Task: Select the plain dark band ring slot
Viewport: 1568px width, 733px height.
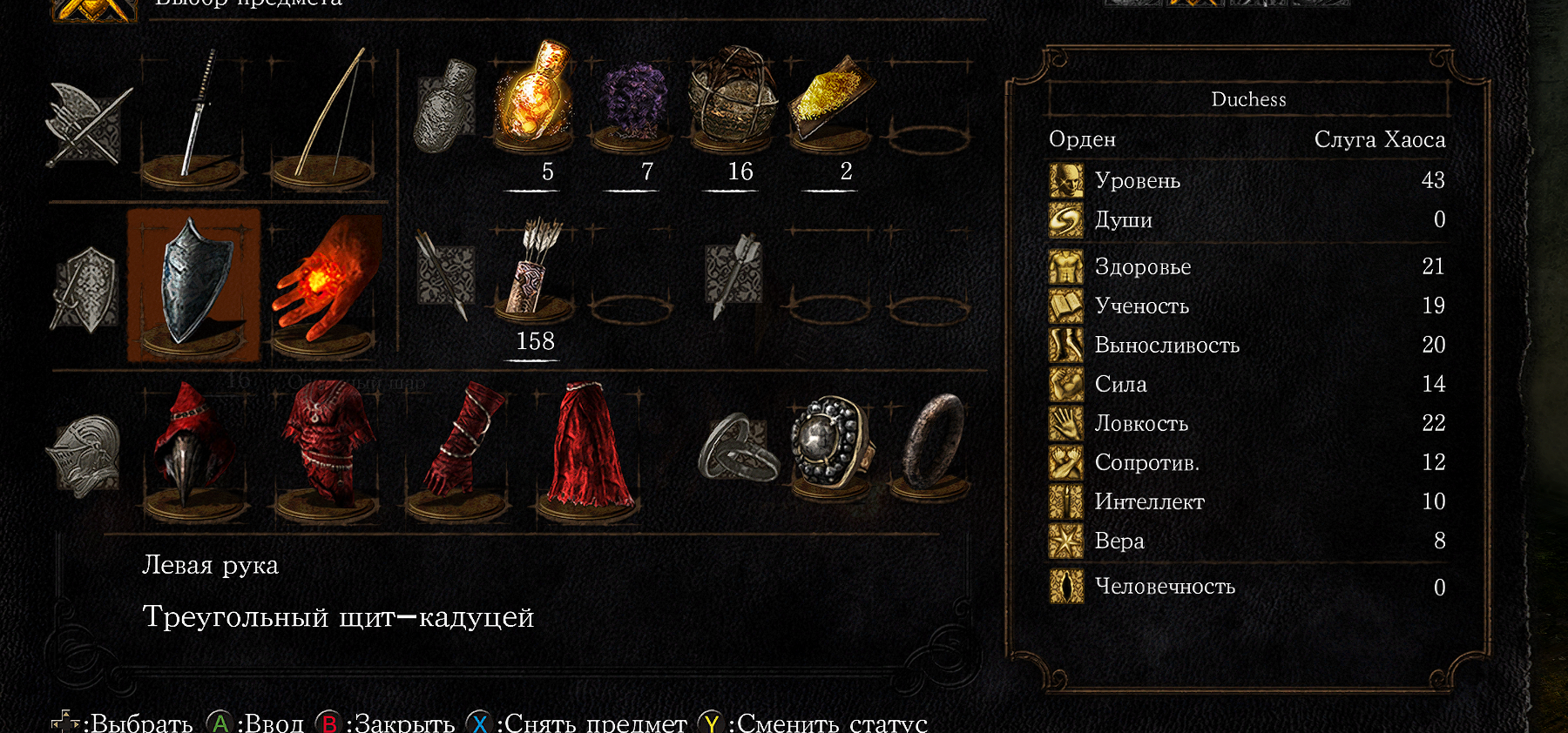Action: [x=932, y=446]
